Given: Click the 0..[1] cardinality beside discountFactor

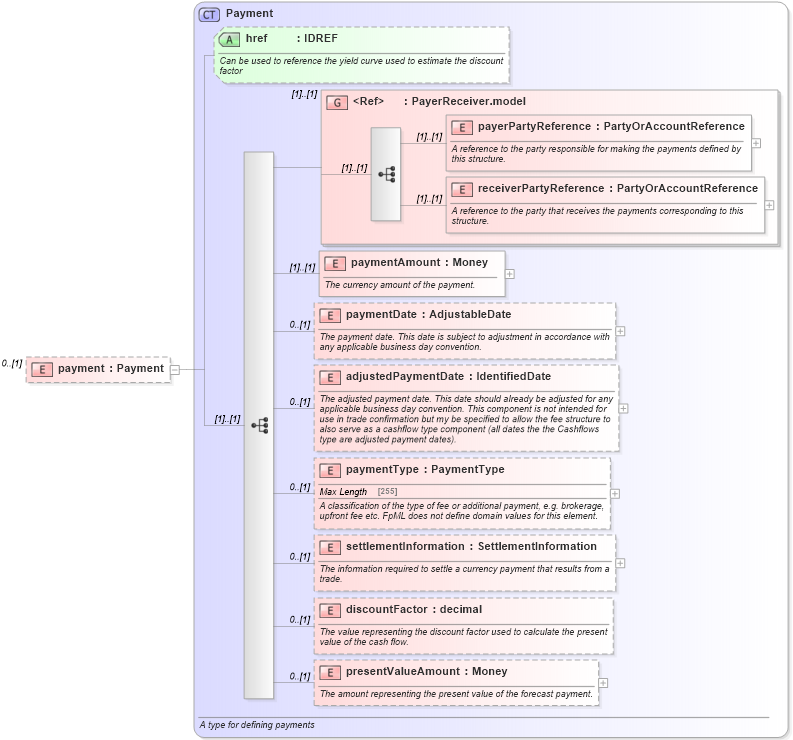Looking at the screenshot, I should click(300, 620).
